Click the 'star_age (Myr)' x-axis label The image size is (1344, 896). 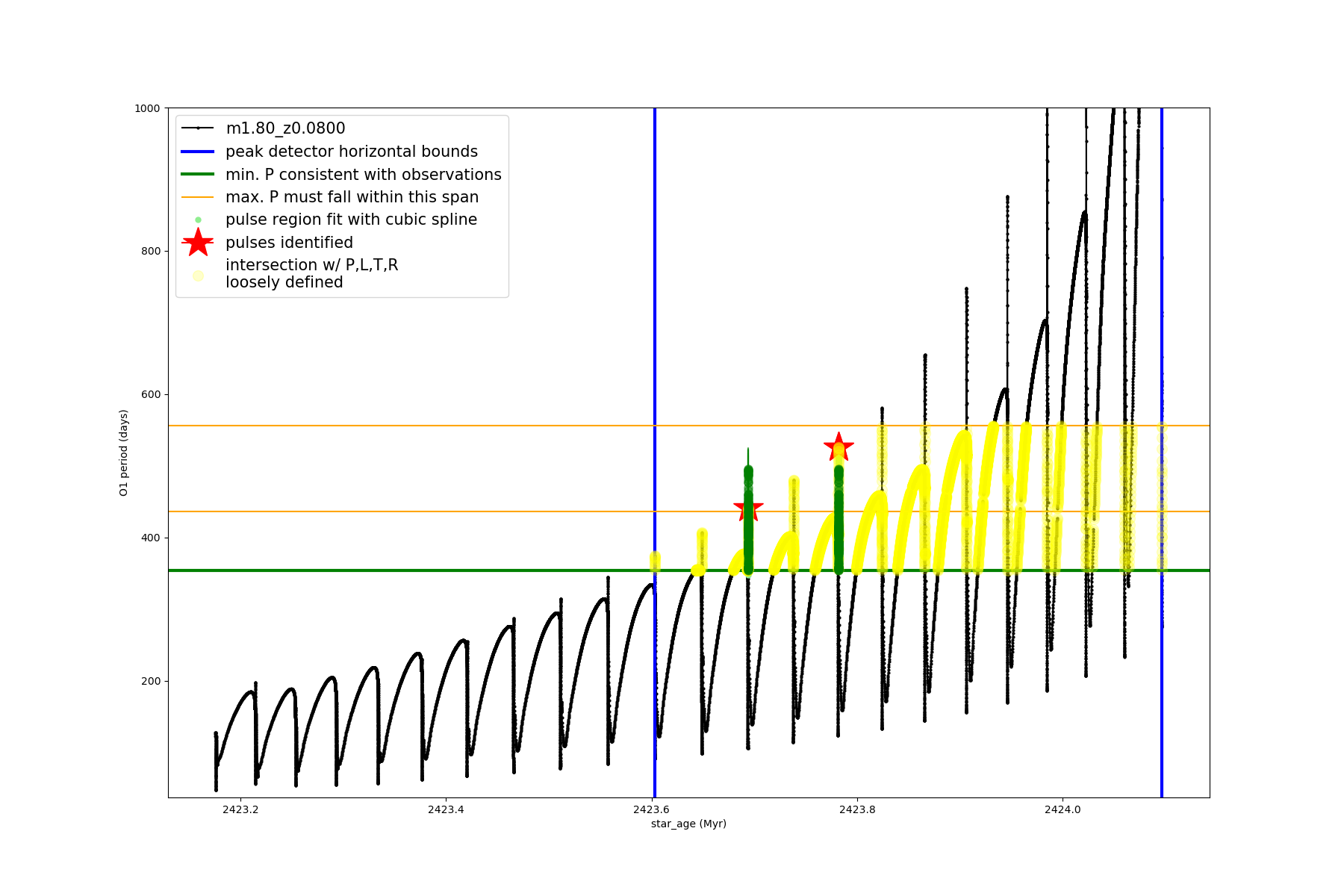point(688,824)
